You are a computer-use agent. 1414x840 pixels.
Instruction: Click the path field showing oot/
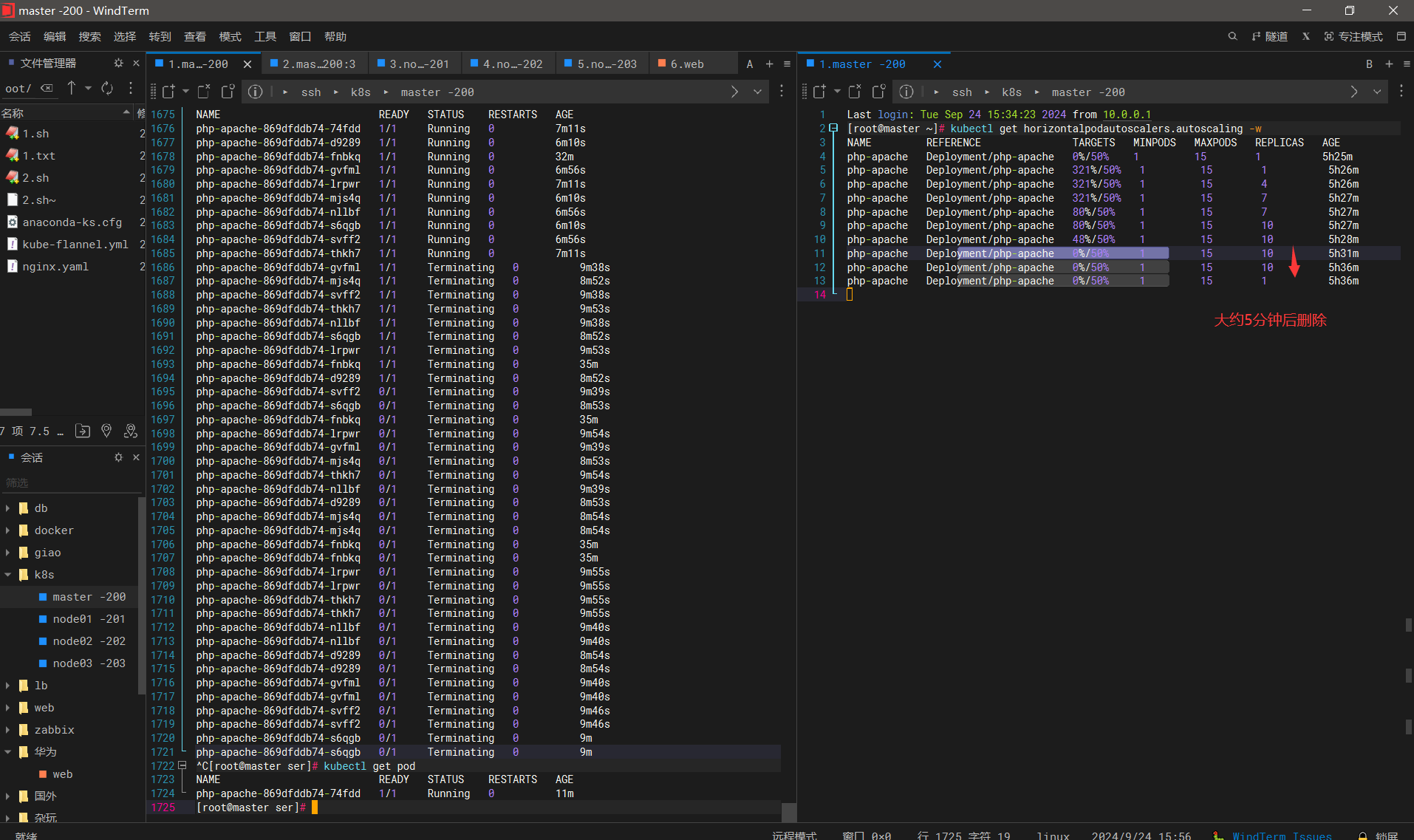(x=19, y=89)
